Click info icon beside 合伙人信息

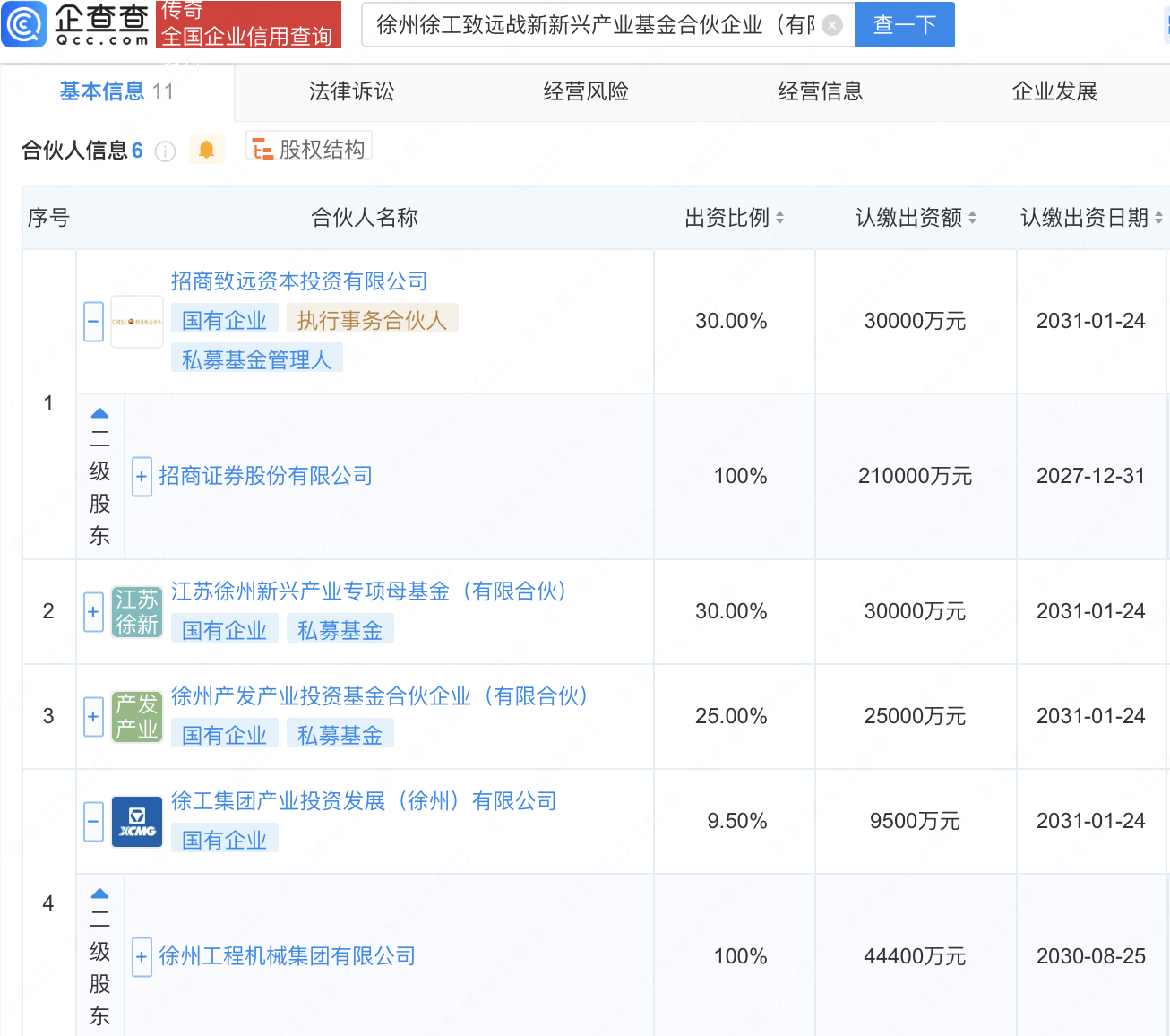165,151
